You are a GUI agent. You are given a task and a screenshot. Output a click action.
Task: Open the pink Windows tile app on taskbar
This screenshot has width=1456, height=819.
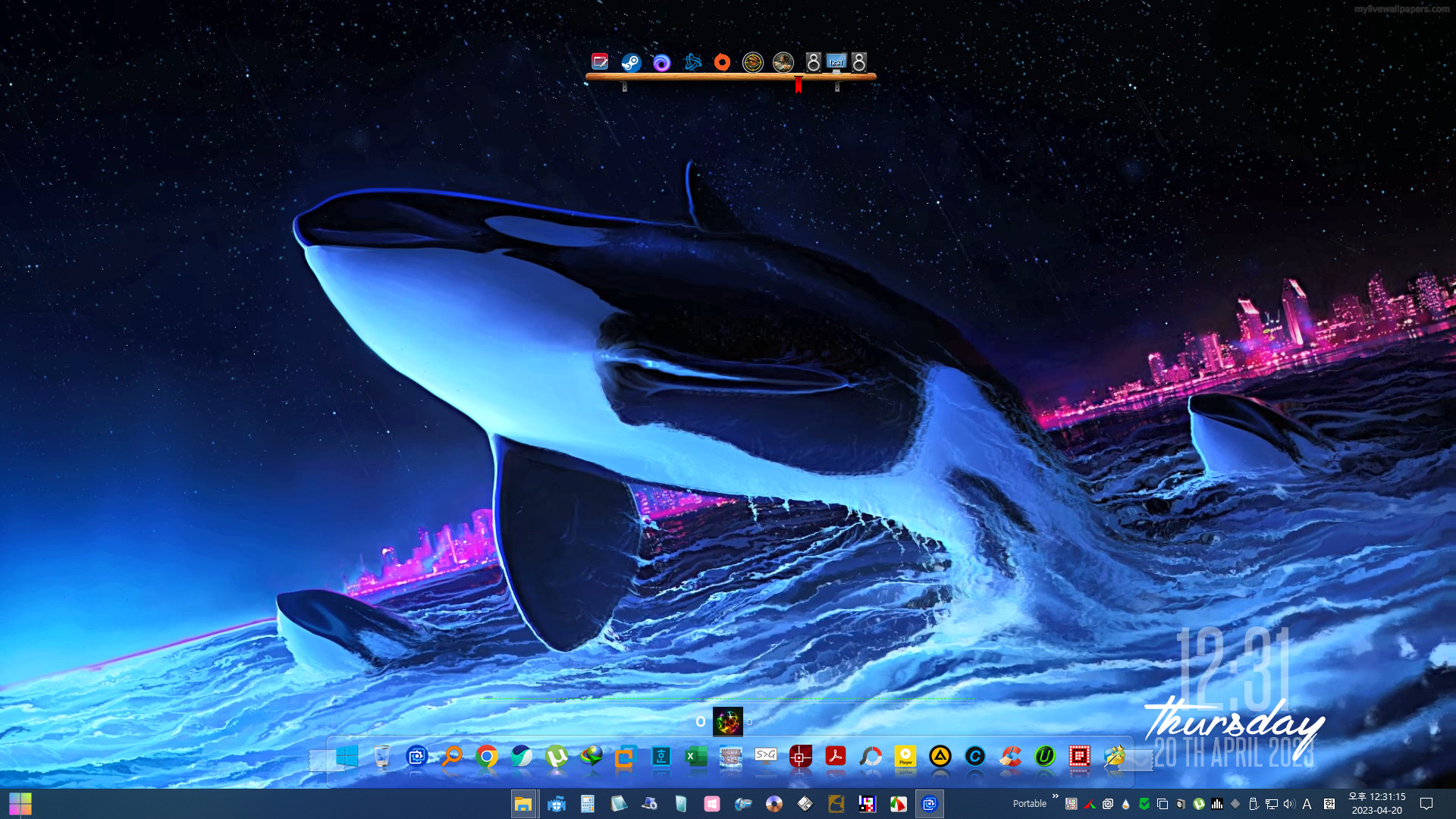coord(711,804)
